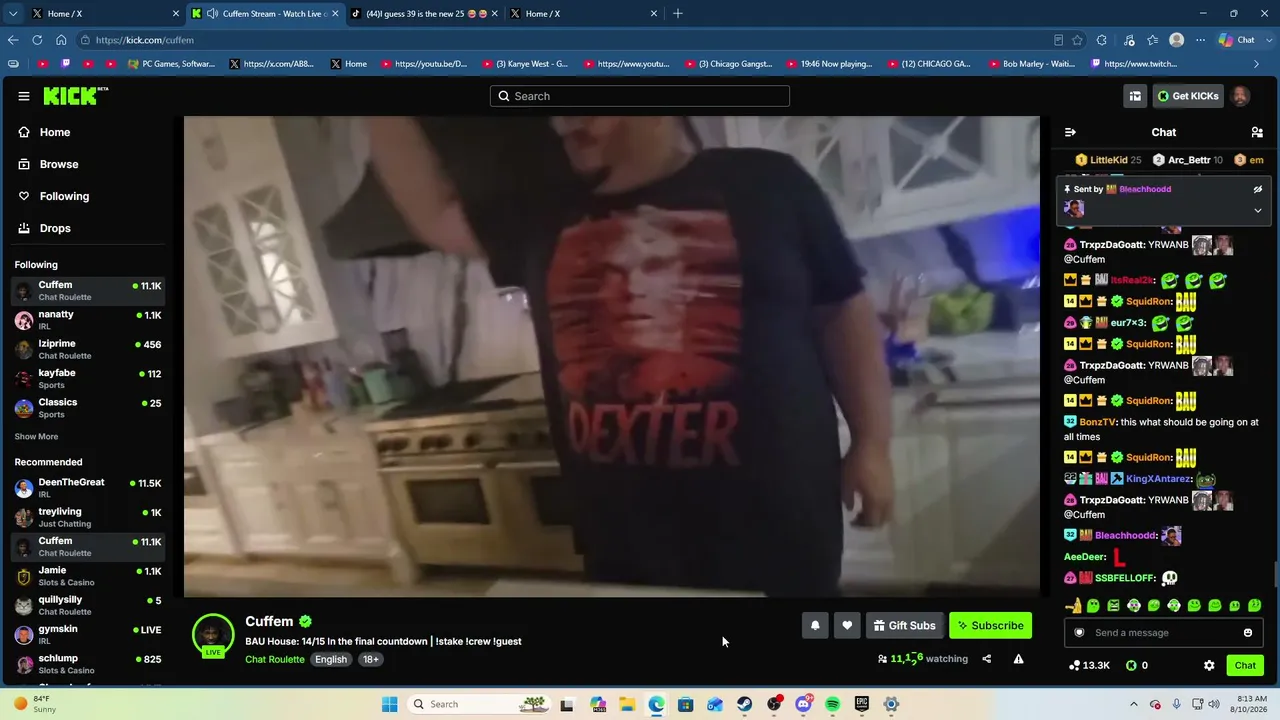Click the browser home icon

pos(61,40)
